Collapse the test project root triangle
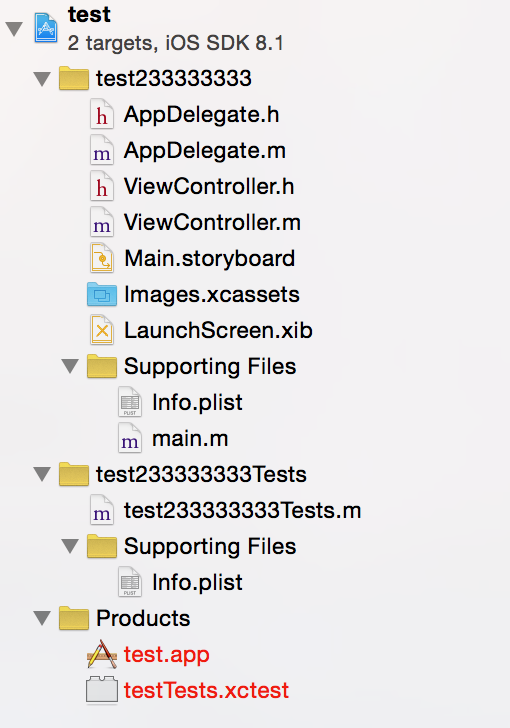Image resolution: width=510 pixels, height=728 pixels. (x=14, y=29)
